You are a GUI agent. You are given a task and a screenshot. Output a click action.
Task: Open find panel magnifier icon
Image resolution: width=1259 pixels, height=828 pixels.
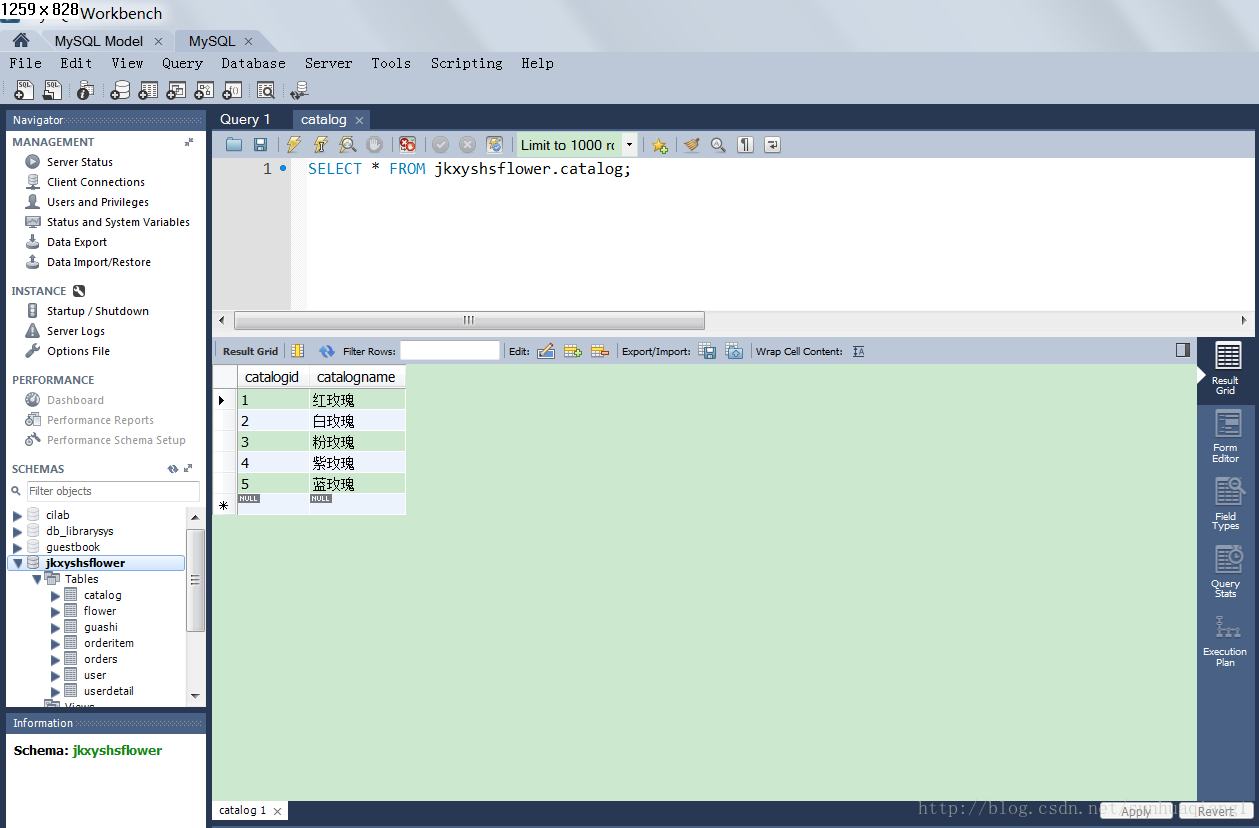[x=718, y=145]
